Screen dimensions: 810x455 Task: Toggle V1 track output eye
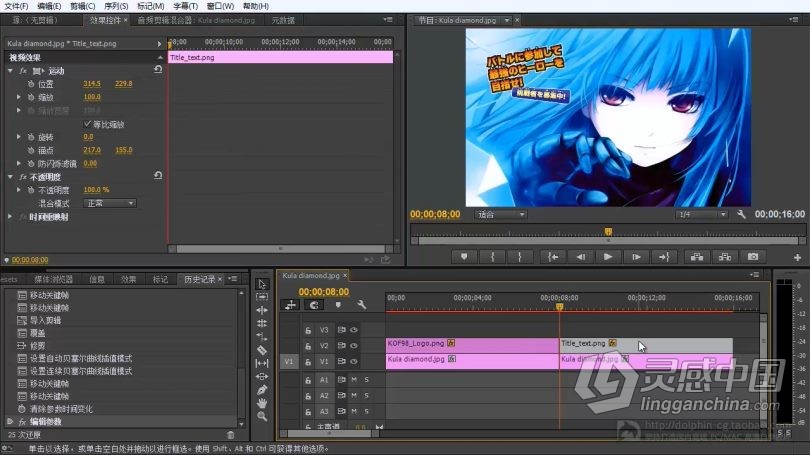tap(354, 362)
